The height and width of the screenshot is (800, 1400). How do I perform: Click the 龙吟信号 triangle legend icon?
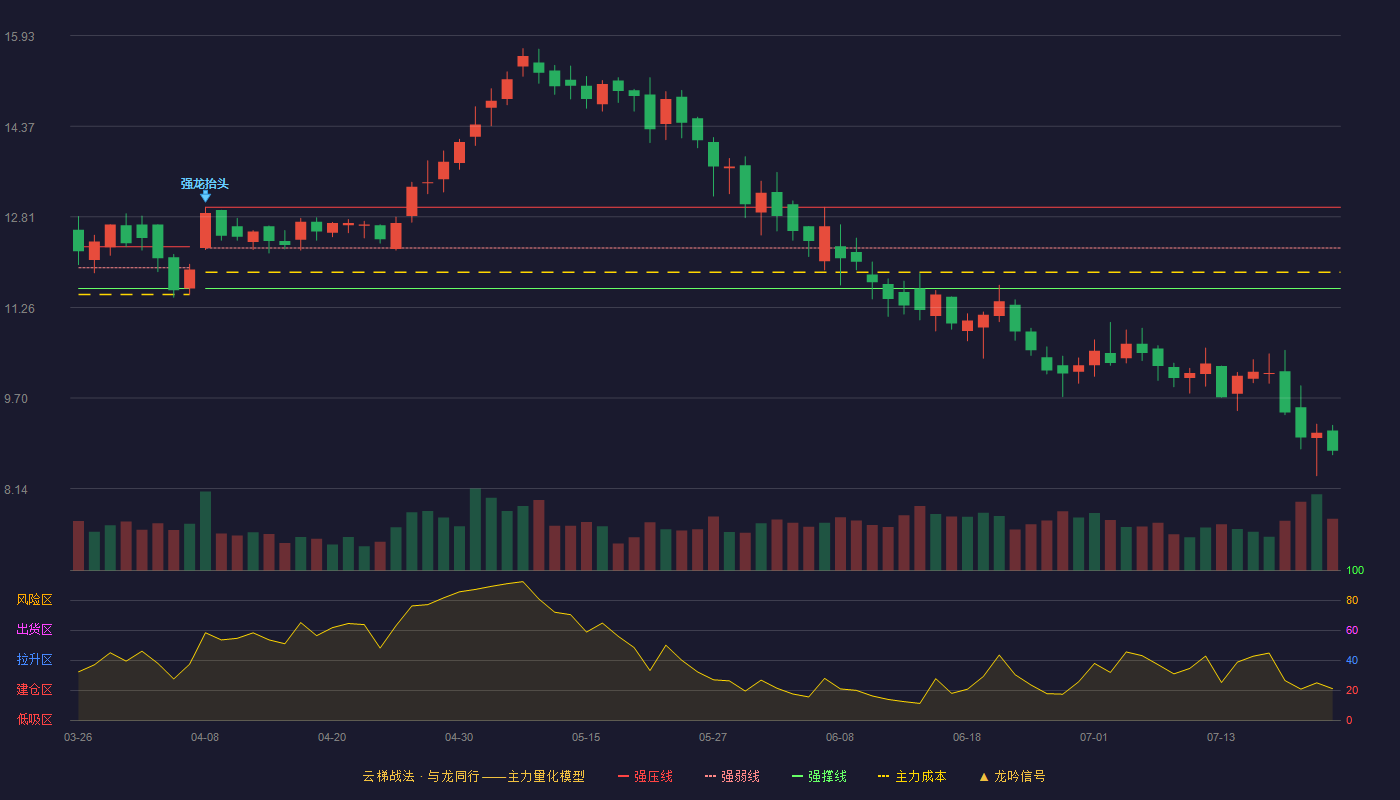pos(984,776)
